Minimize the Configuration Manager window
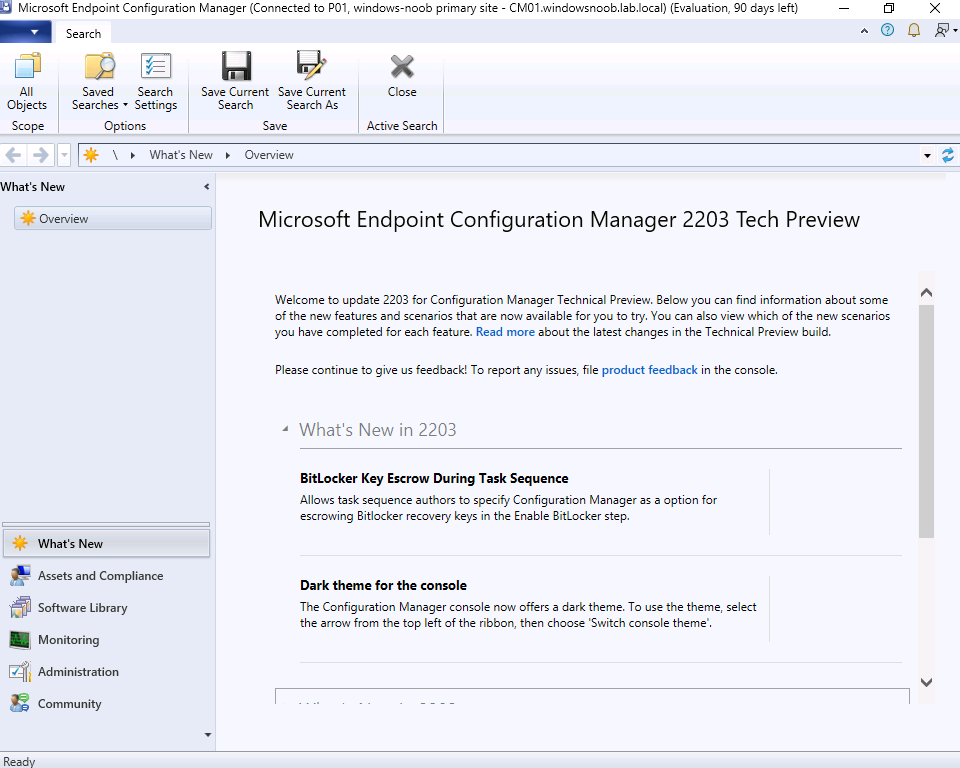The width and height of the screenshot is (960, 768). 844,9
